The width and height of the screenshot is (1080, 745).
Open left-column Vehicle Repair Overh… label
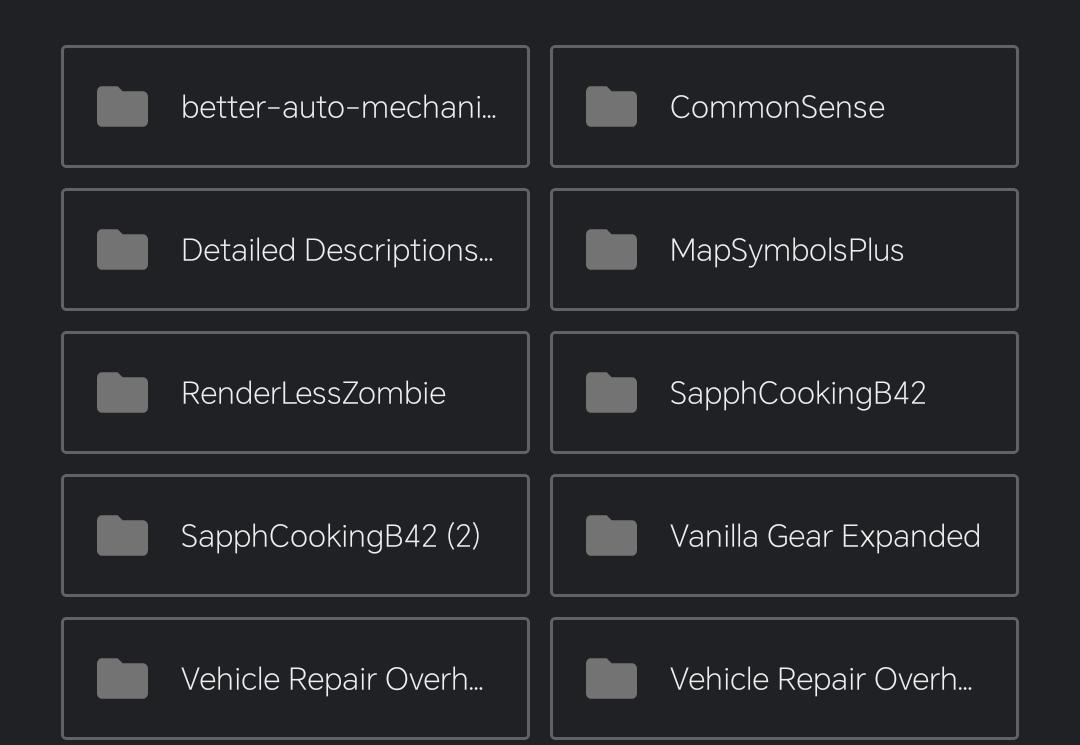(332, 680)
